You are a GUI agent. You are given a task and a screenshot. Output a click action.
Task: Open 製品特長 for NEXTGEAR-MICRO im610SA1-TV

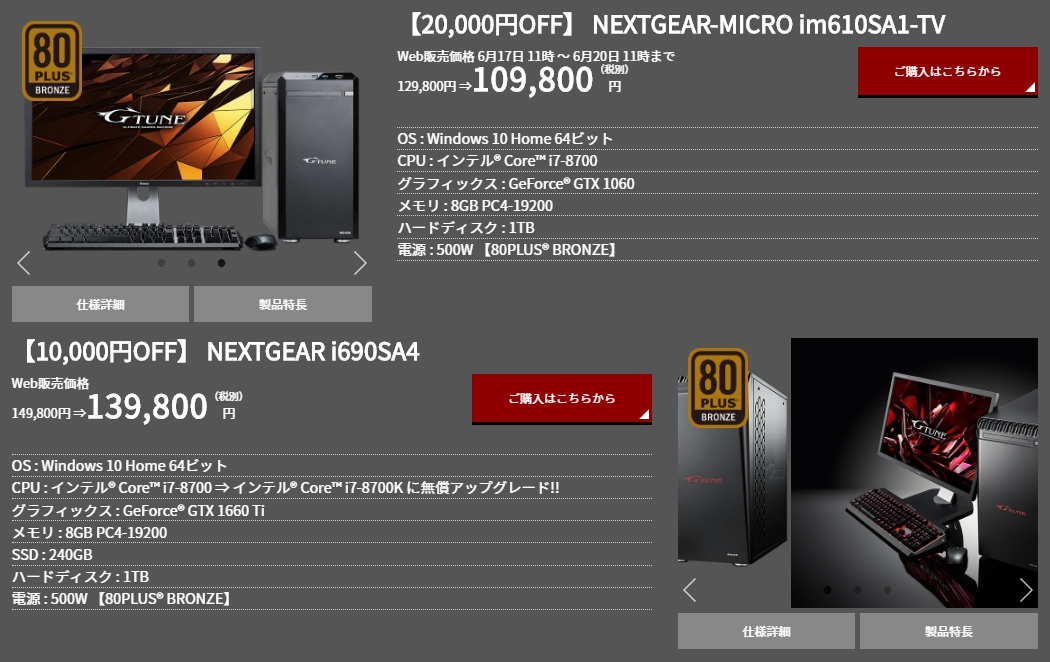coord(283,304)
